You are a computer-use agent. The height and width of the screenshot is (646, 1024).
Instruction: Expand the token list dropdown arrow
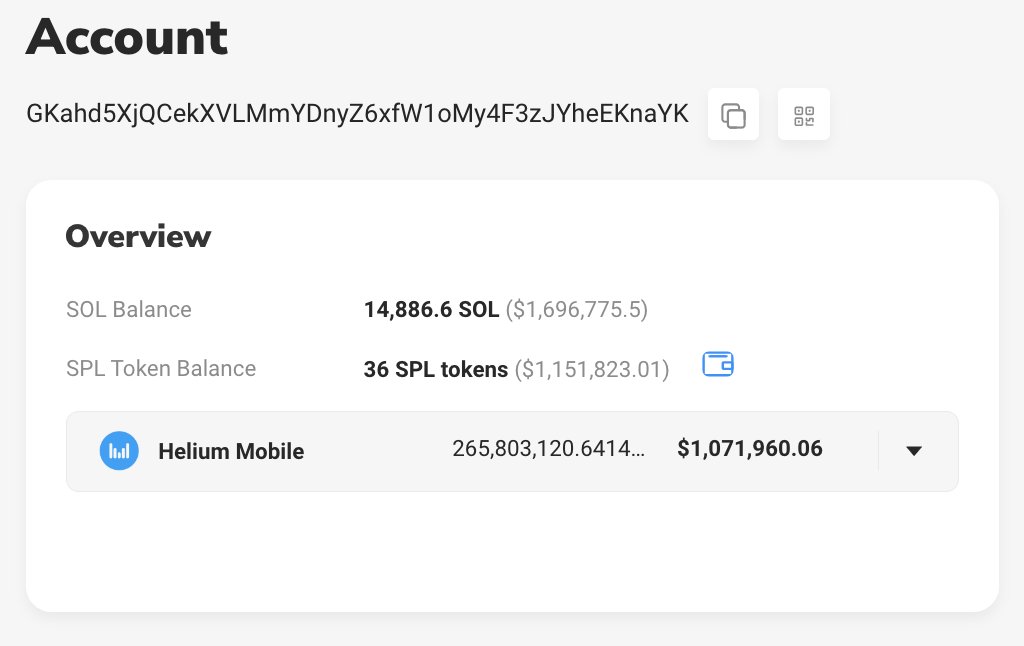(x=913, y=451)
